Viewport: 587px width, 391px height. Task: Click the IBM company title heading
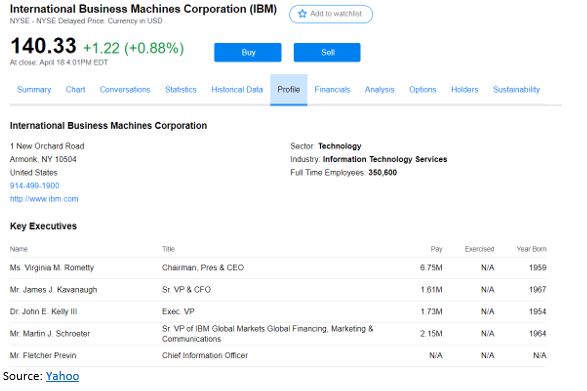pos(143,9)
